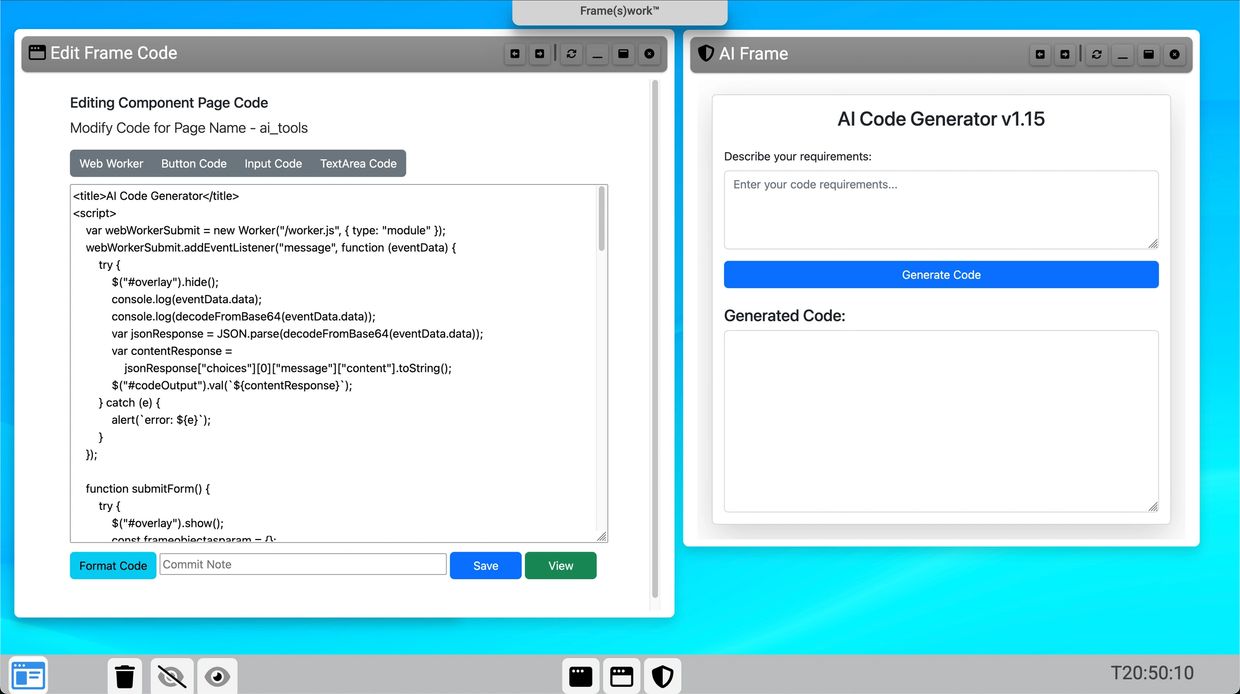The height and width of the screenshot is (694, 1240).
Task: Click the Format Code button
Action: coord(113,566)
